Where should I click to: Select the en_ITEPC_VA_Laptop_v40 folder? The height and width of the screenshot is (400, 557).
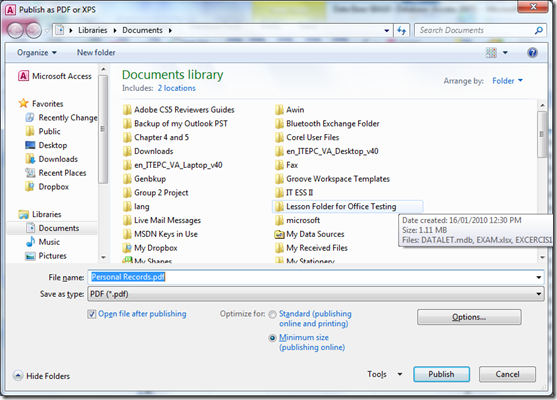173,165
